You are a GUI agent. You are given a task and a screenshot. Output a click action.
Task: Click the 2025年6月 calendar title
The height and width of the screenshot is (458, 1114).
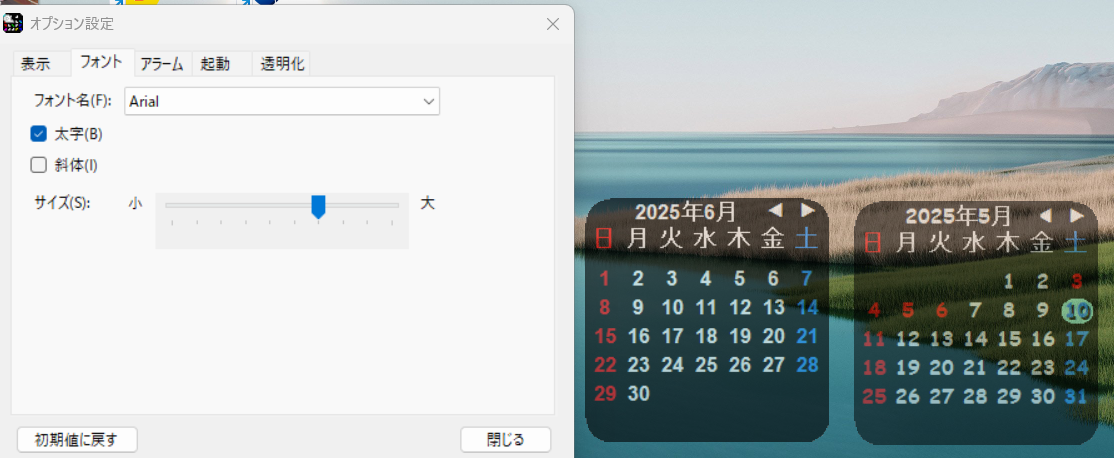(685, 212)
